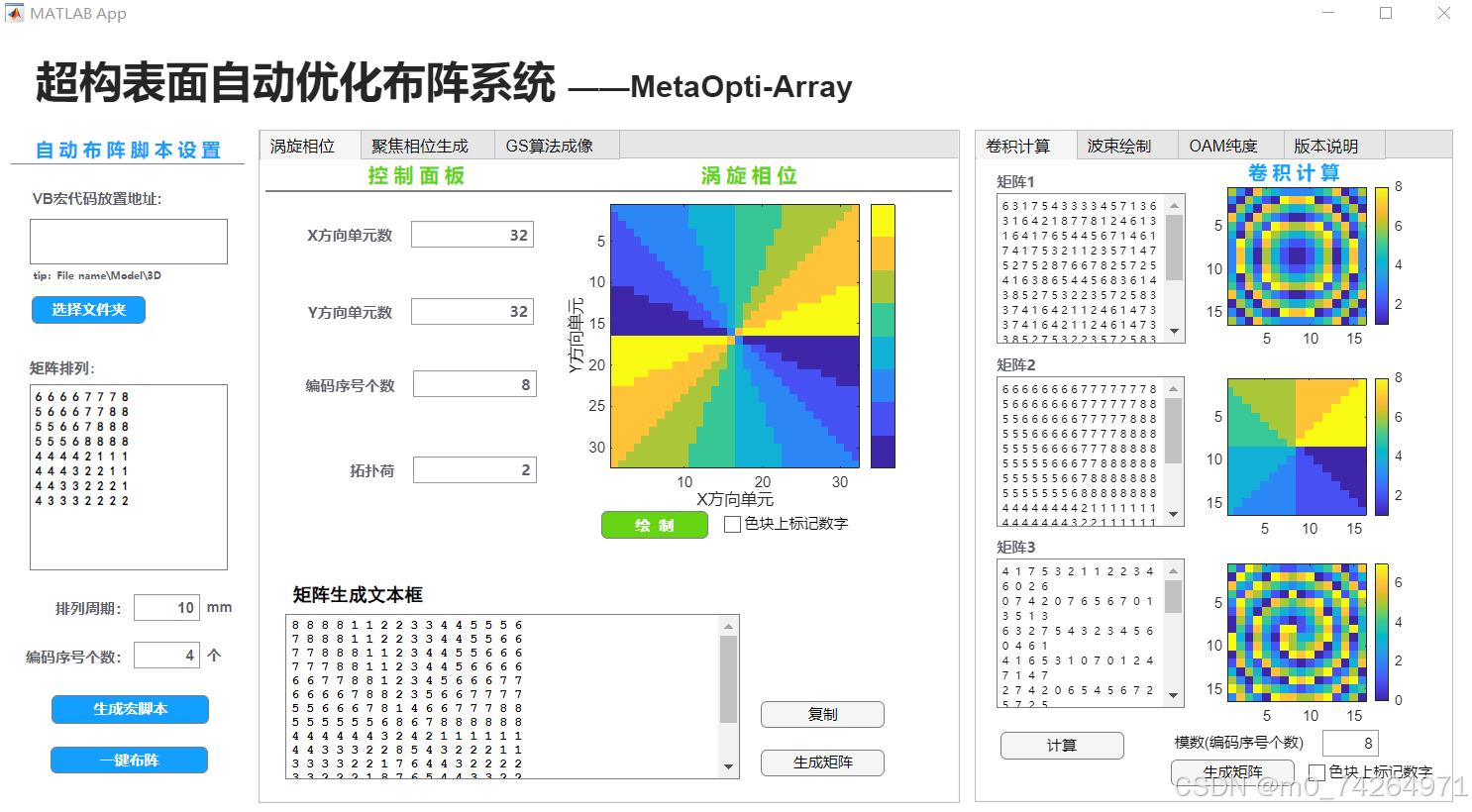Click the 编码序号个数 field showing 8
The image size is (1472, 812).
click(x=474, y=384)
